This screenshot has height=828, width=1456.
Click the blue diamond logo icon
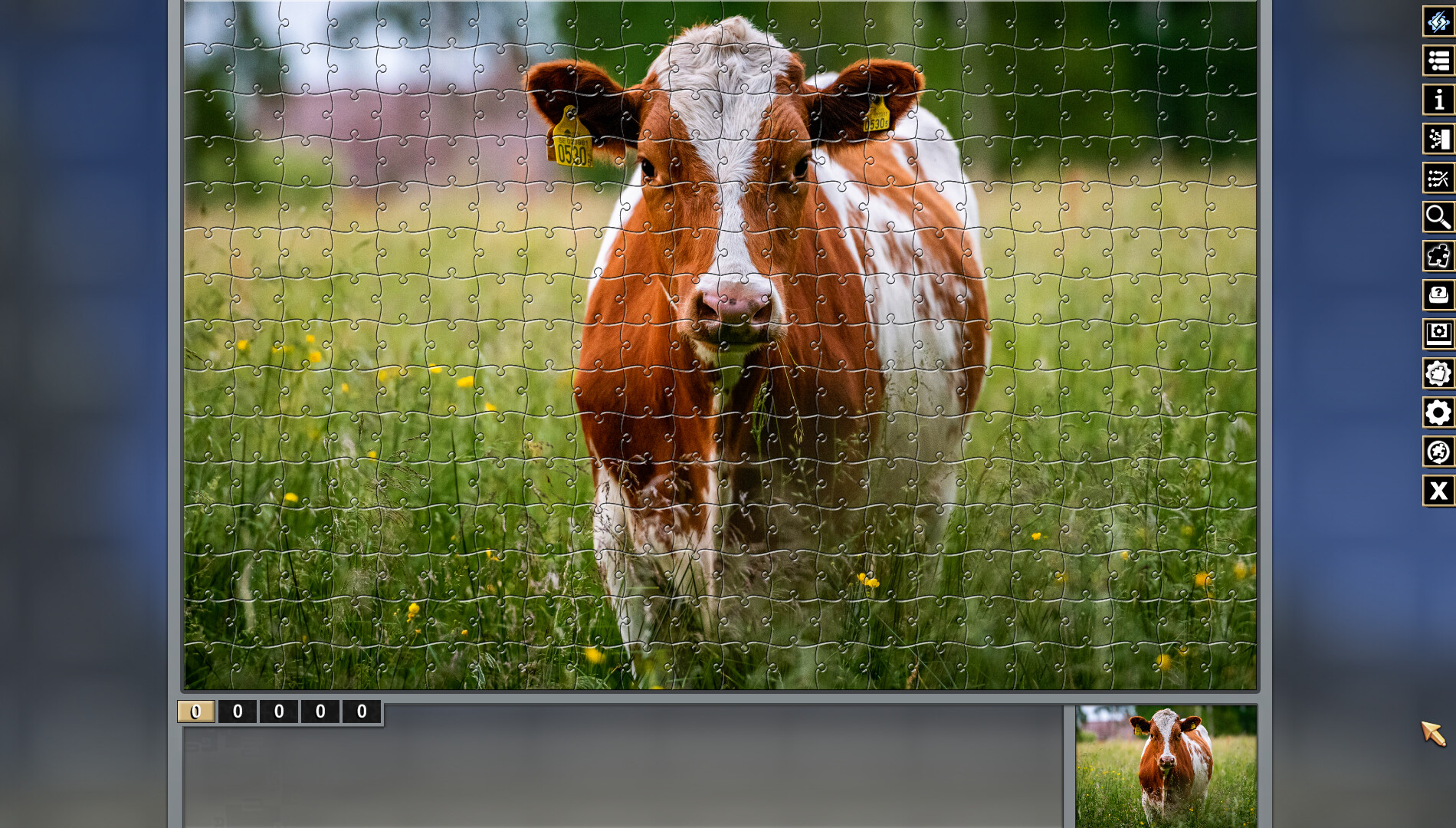(1438, 21)
